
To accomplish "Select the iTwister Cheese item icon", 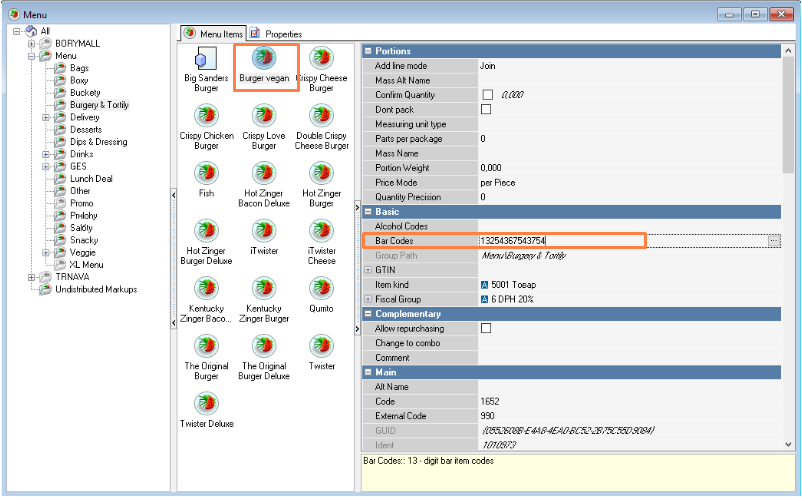I will [x=321, y=231].
